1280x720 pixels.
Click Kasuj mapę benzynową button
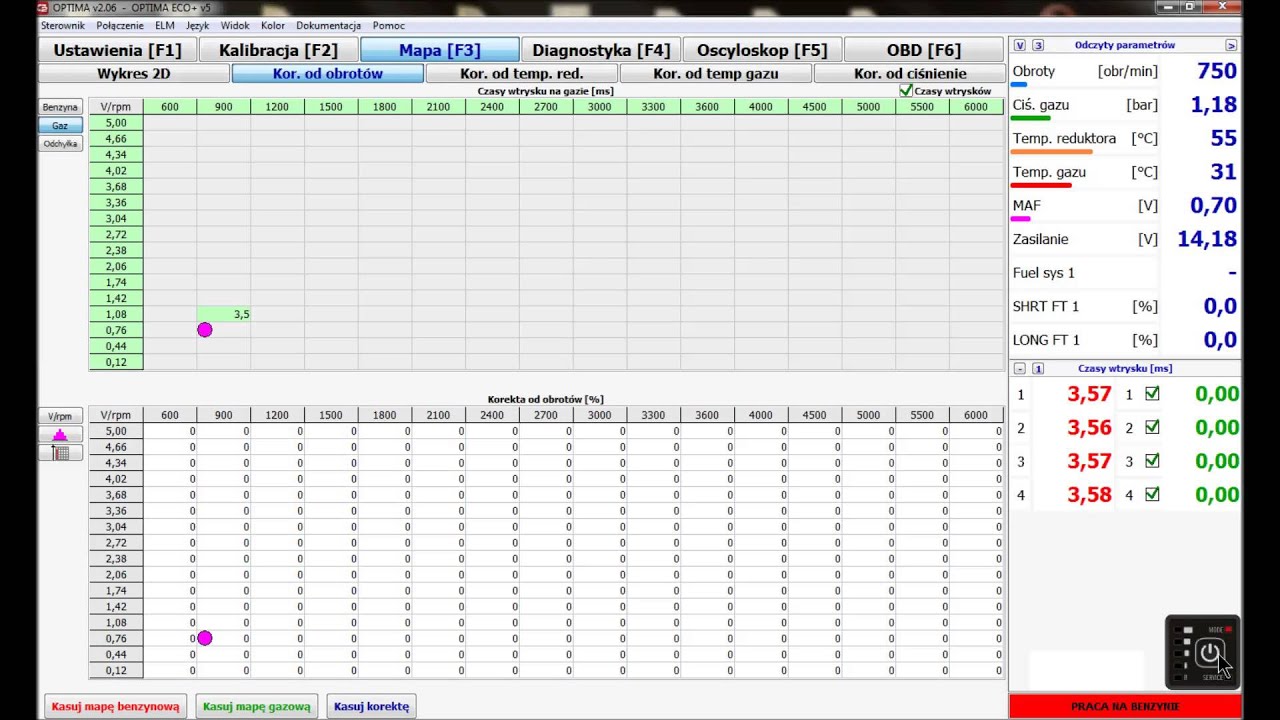click(x=115, y=706)
